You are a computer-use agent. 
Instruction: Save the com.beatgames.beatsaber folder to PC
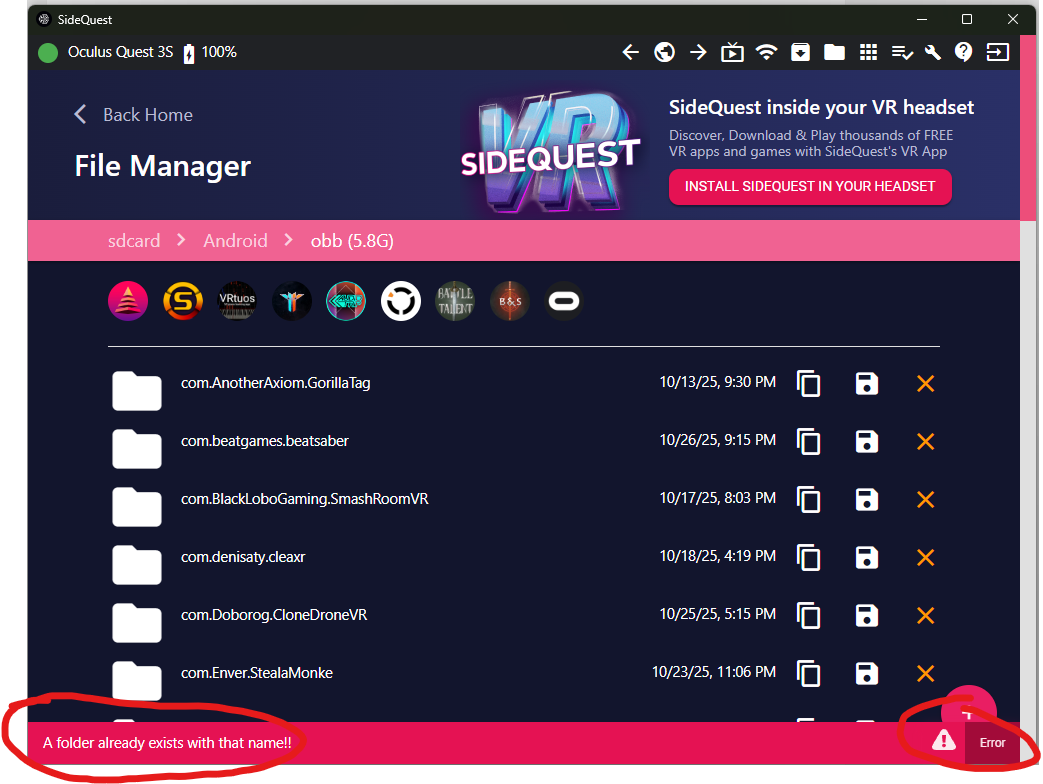867,442
